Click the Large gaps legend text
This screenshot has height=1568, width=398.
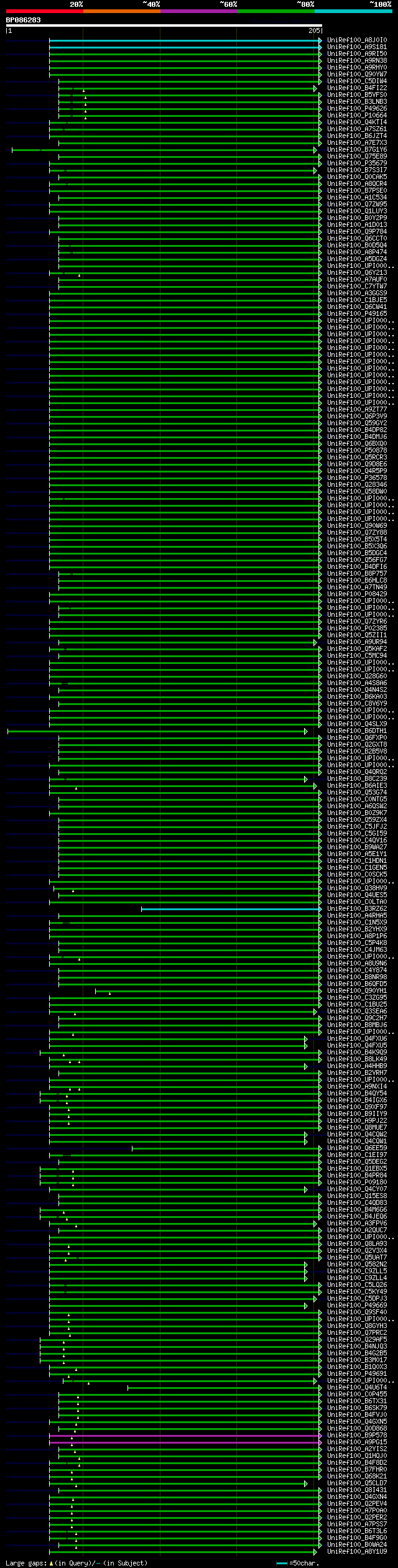click(x=25, y=1562)
